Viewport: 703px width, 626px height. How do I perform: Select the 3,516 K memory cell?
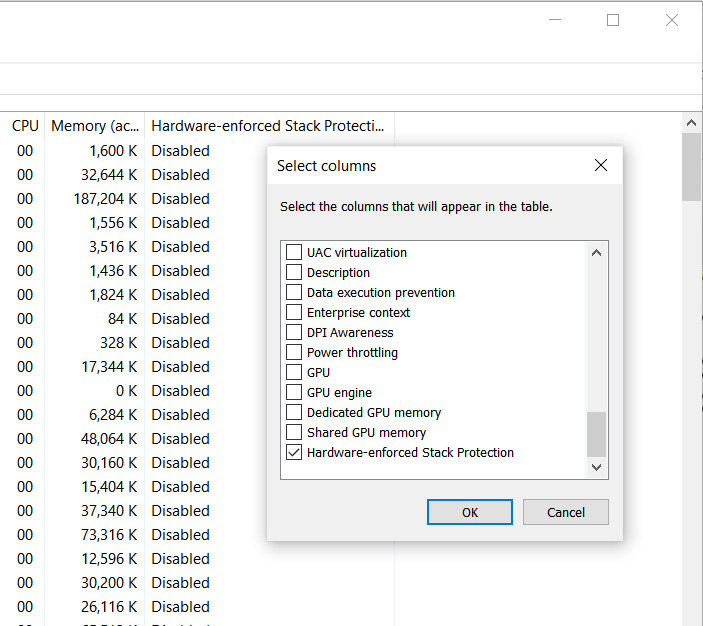coord(113,247)
